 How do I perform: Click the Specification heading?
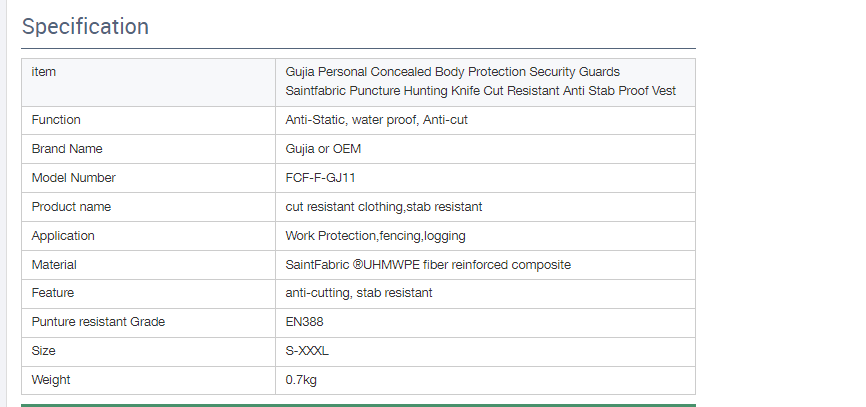(x=85, y=27)
